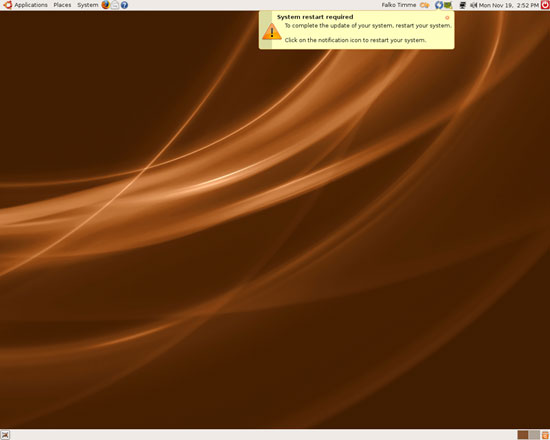This screenshot has height=440, width=550.
Task: Click the orange chat status icon
Action: tap(425, 5)
